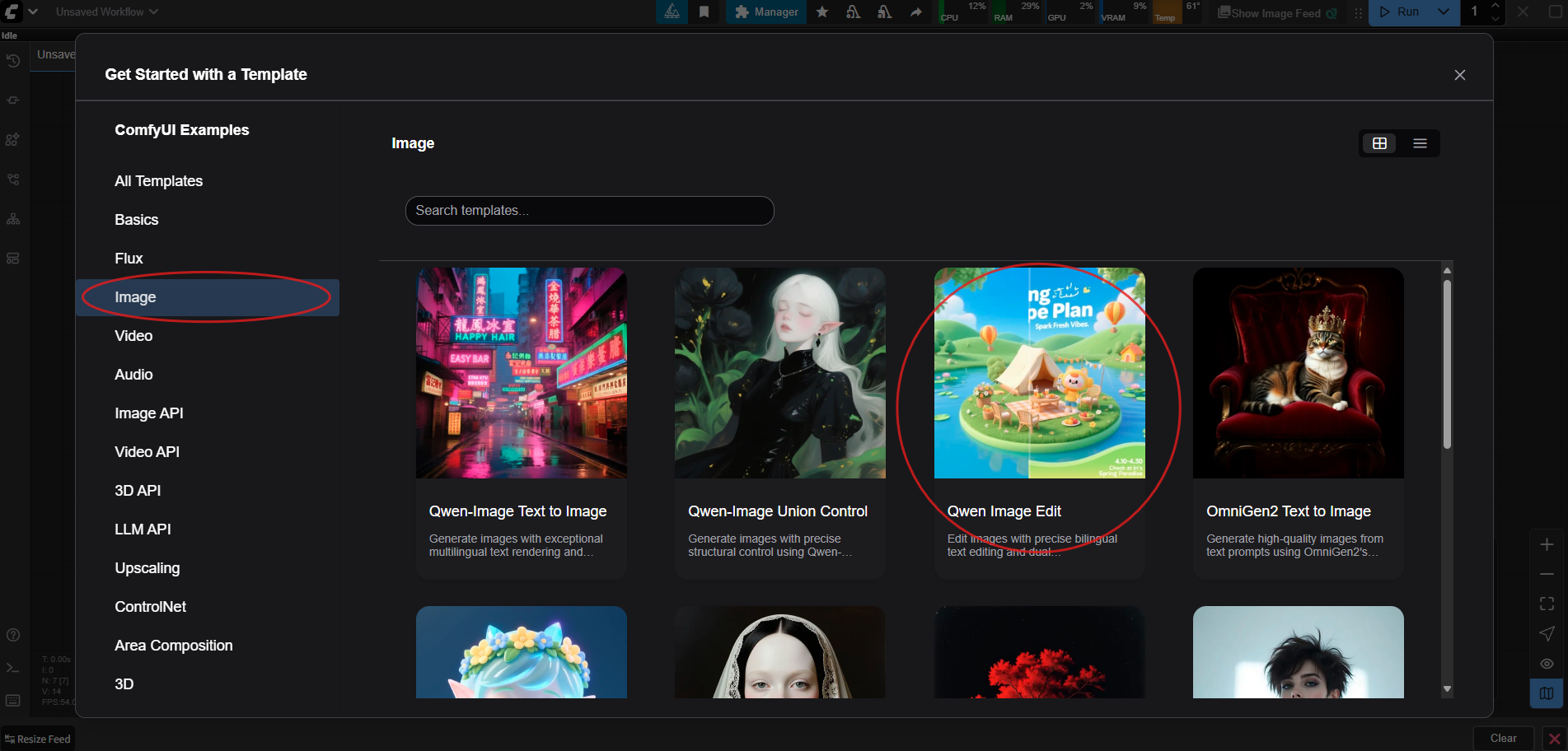
Task: Select All Templates category
Action: [208, 181]
